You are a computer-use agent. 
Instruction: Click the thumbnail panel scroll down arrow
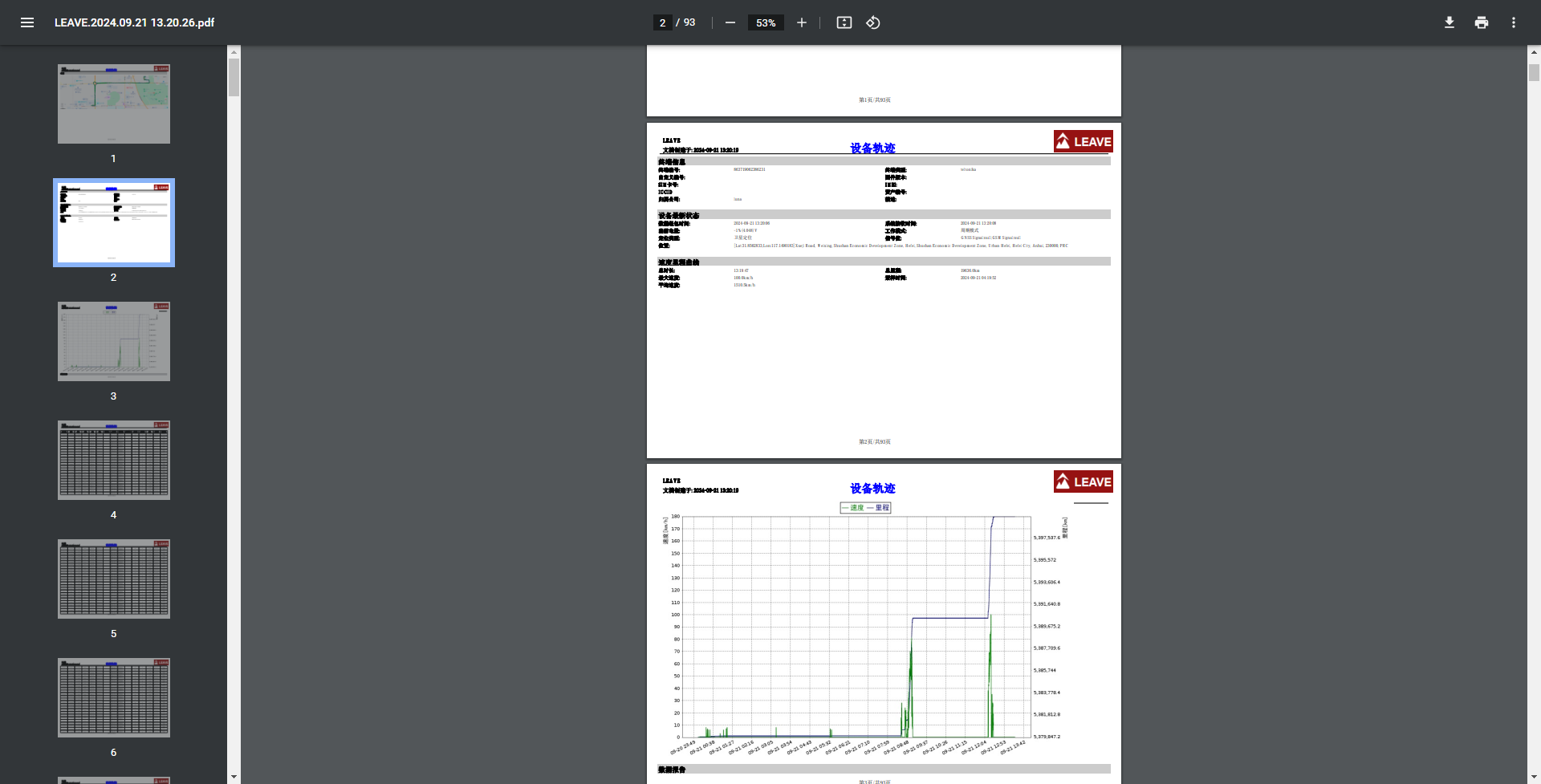pos(234,777)
